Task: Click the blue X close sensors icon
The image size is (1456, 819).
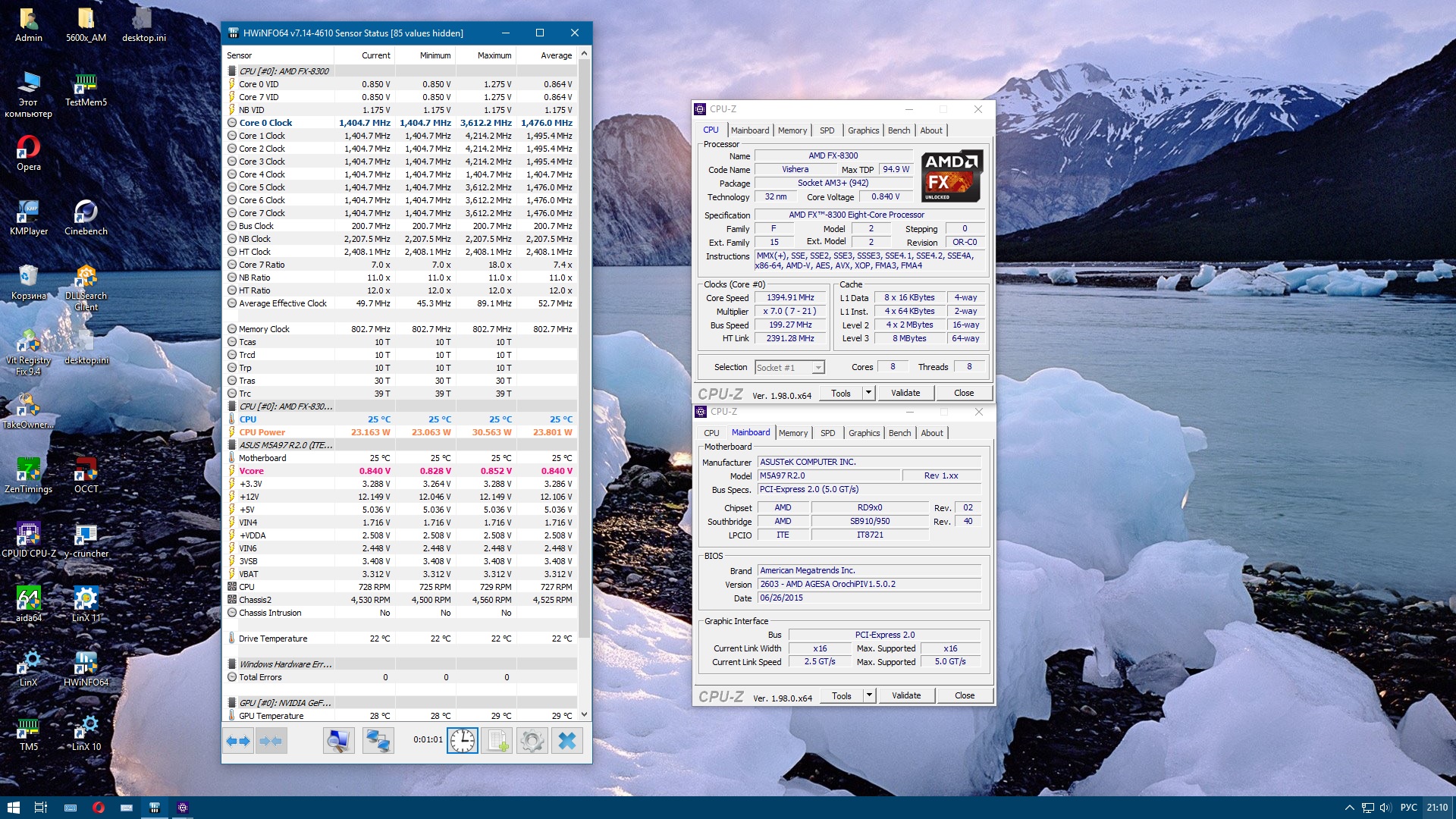Action: (566, 741)
